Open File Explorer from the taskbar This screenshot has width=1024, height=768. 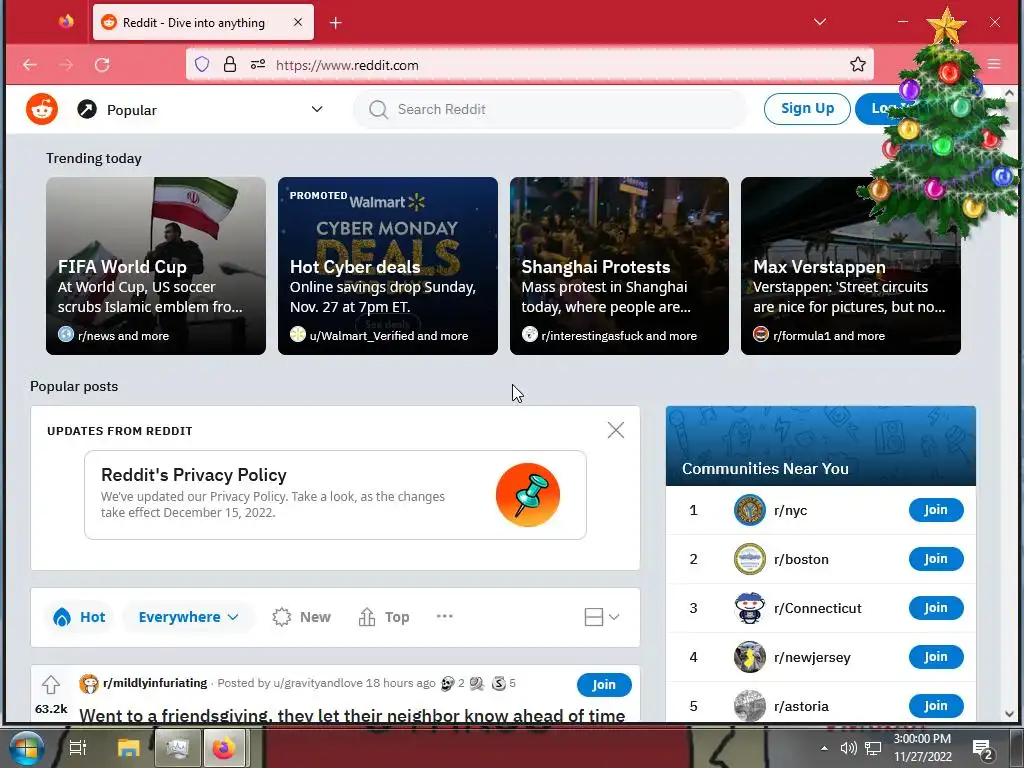[x=129, y=748]
